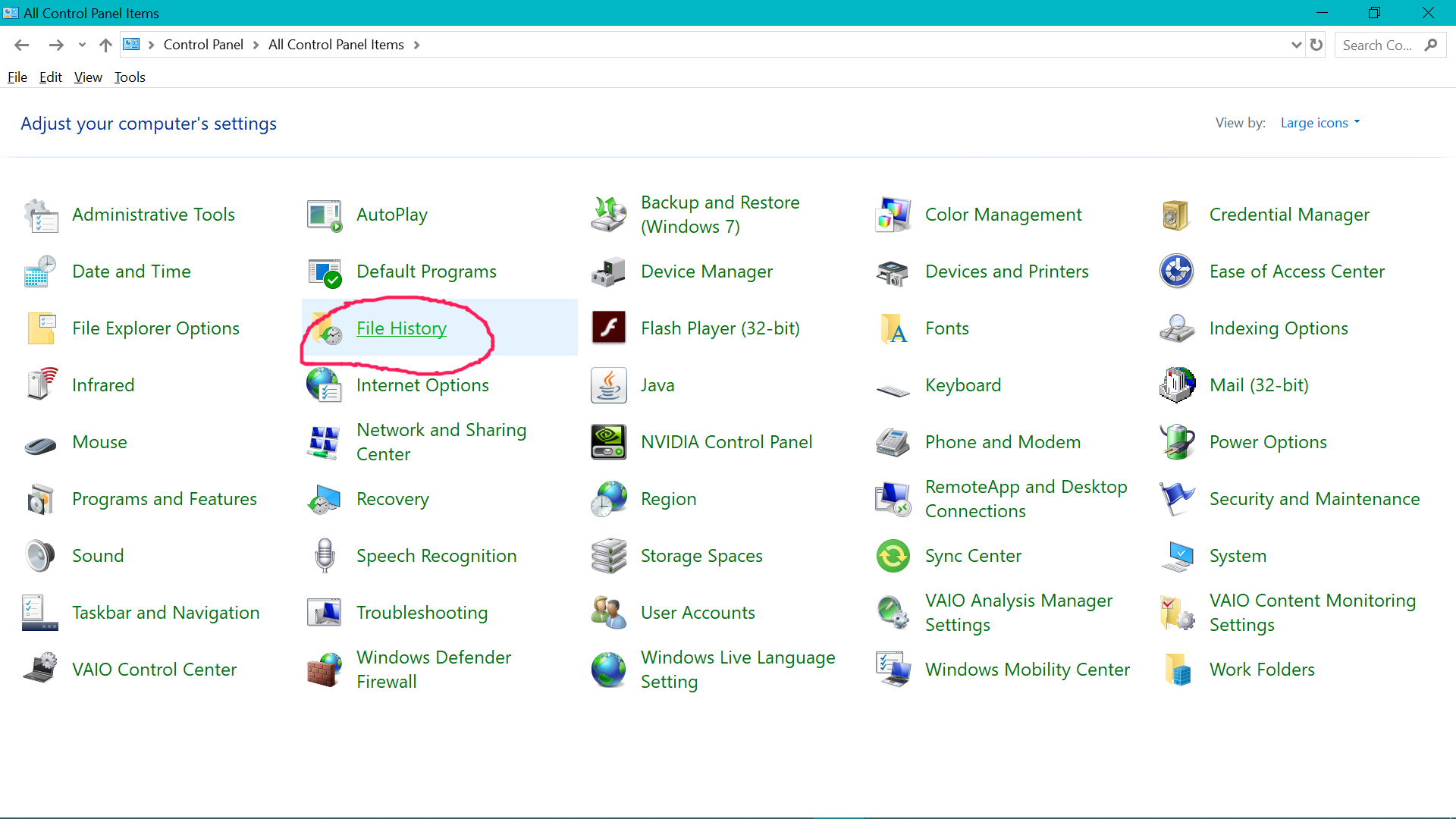Click the Color Management icon

[x=893, y=215]
